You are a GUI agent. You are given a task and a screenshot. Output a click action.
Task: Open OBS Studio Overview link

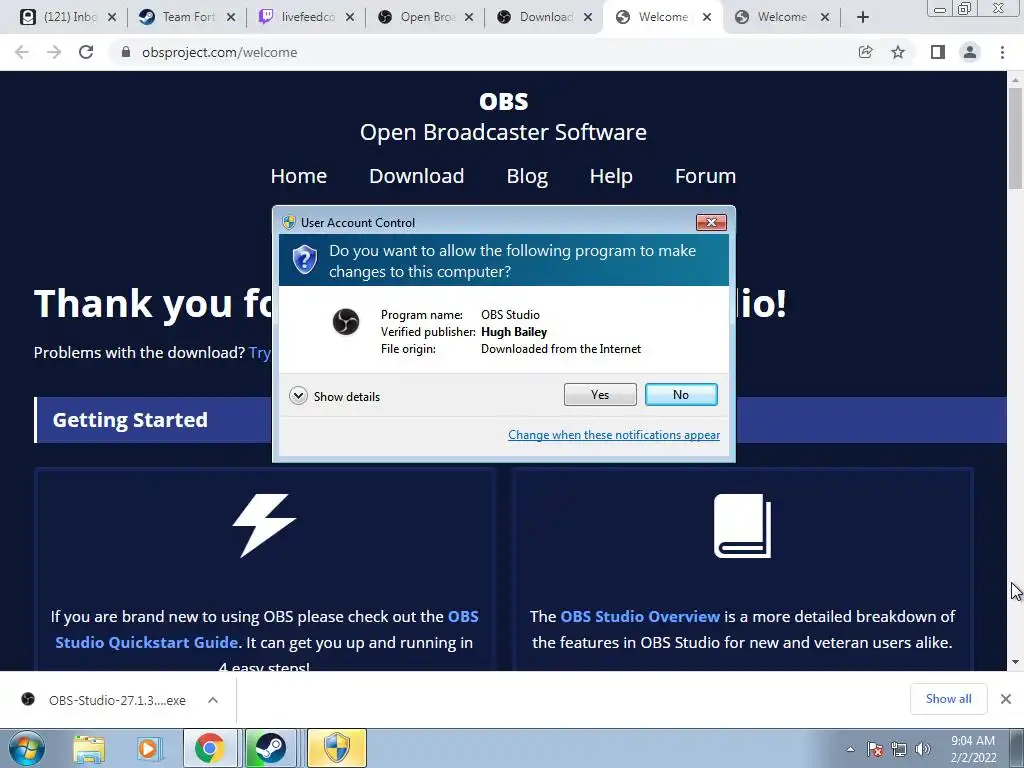[x=640, y=616]
